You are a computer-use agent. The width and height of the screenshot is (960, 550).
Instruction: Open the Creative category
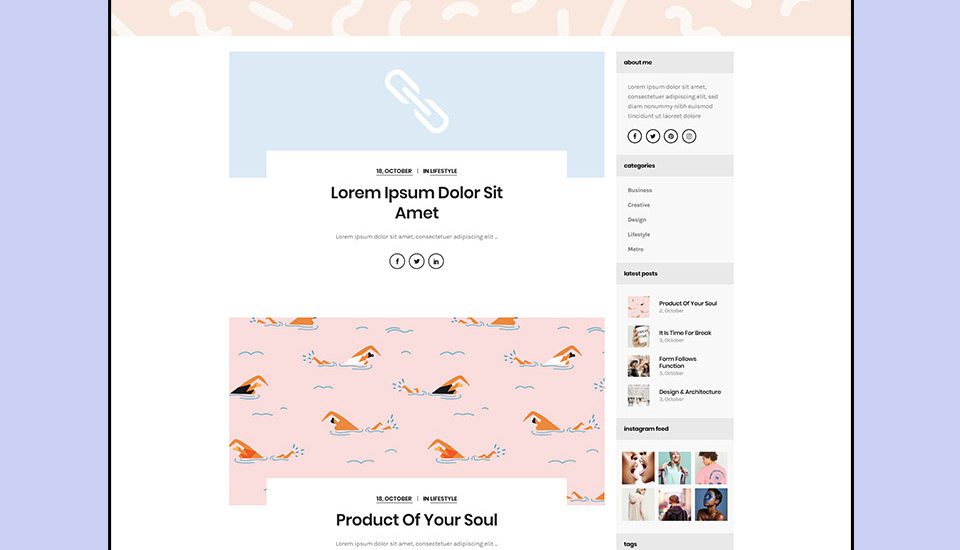[639, 205]
